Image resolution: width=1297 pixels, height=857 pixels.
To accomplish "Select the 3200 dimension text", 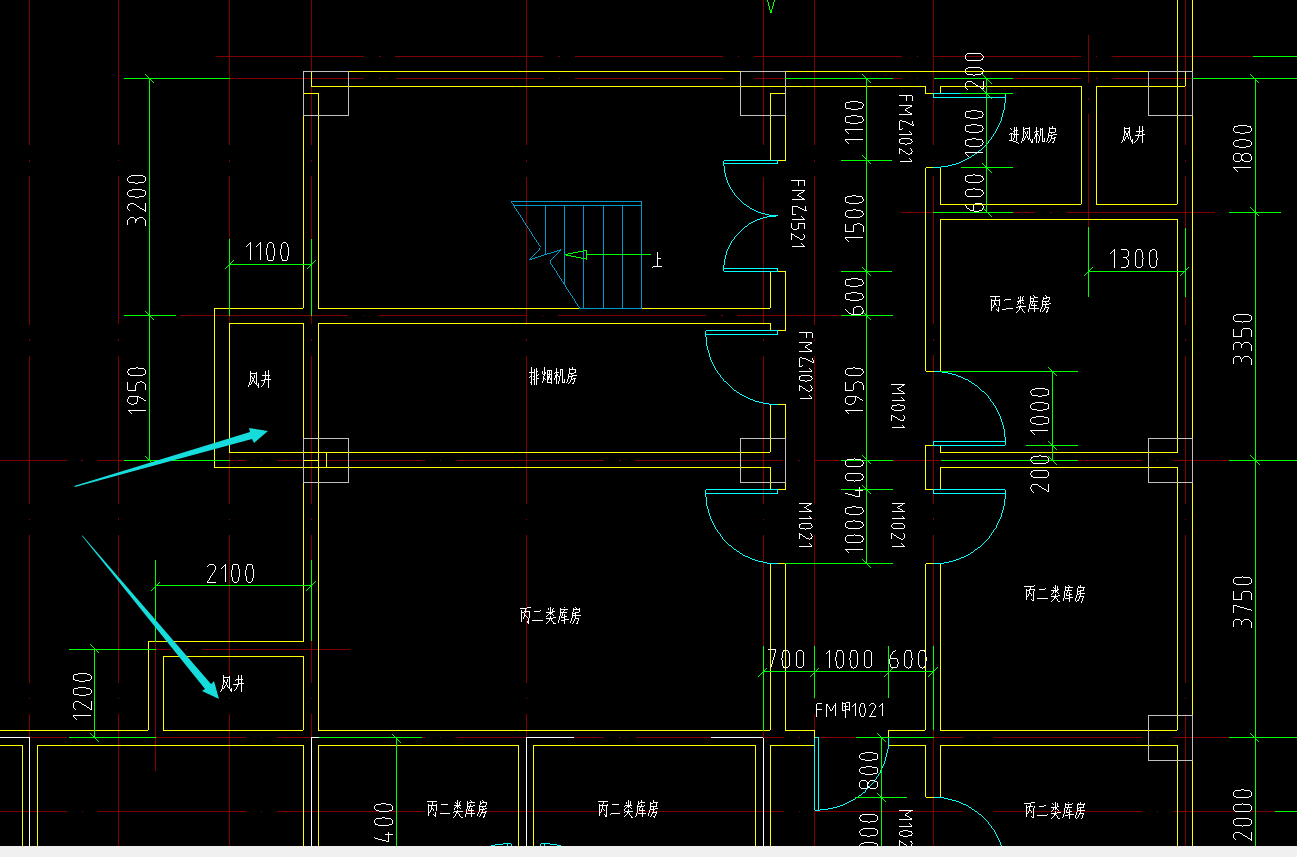I will coord(137,200).
